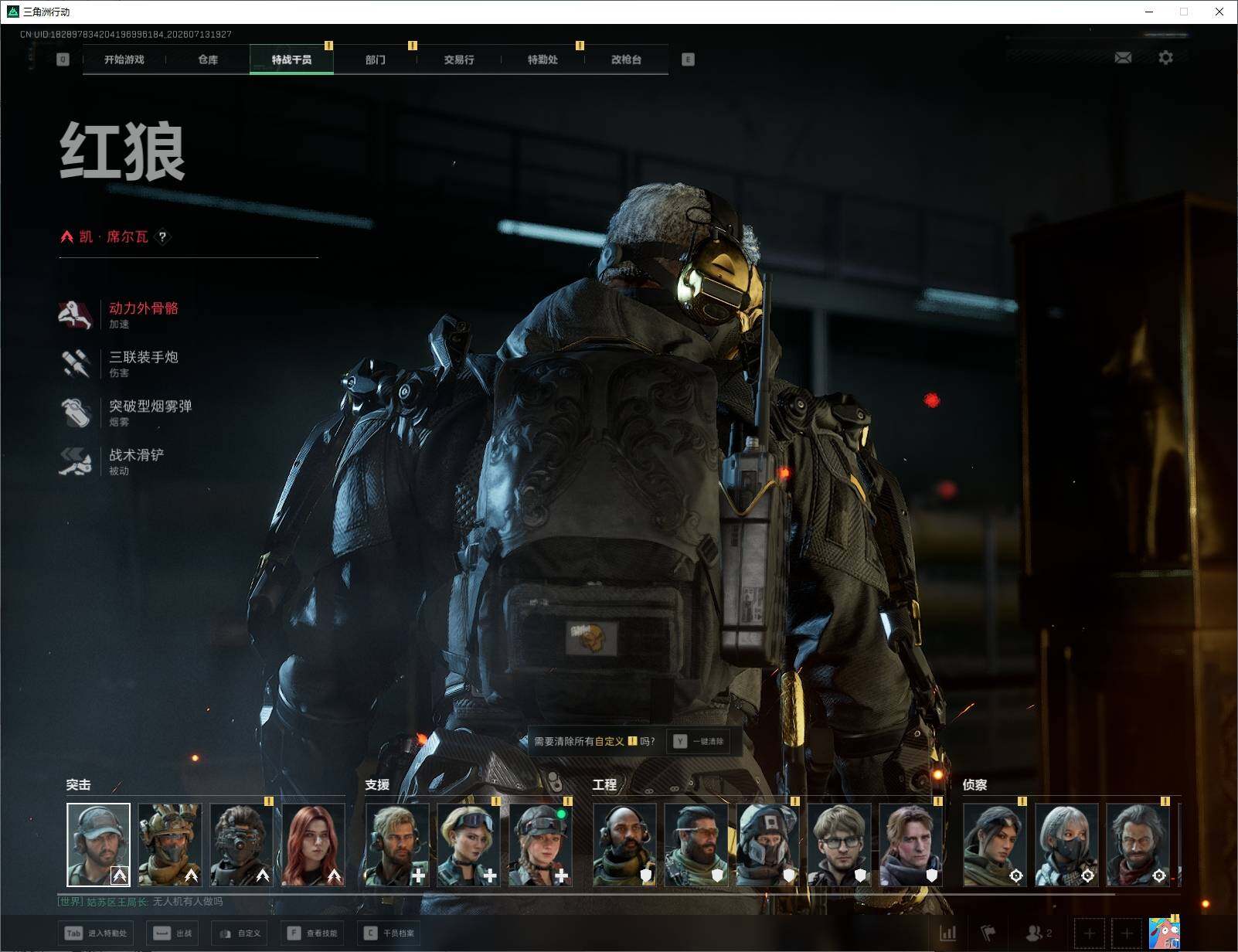The height and width of the screenshot is (952, 1238).
Task: Click the flag icon in bottom bar
Action: (988, 933)
